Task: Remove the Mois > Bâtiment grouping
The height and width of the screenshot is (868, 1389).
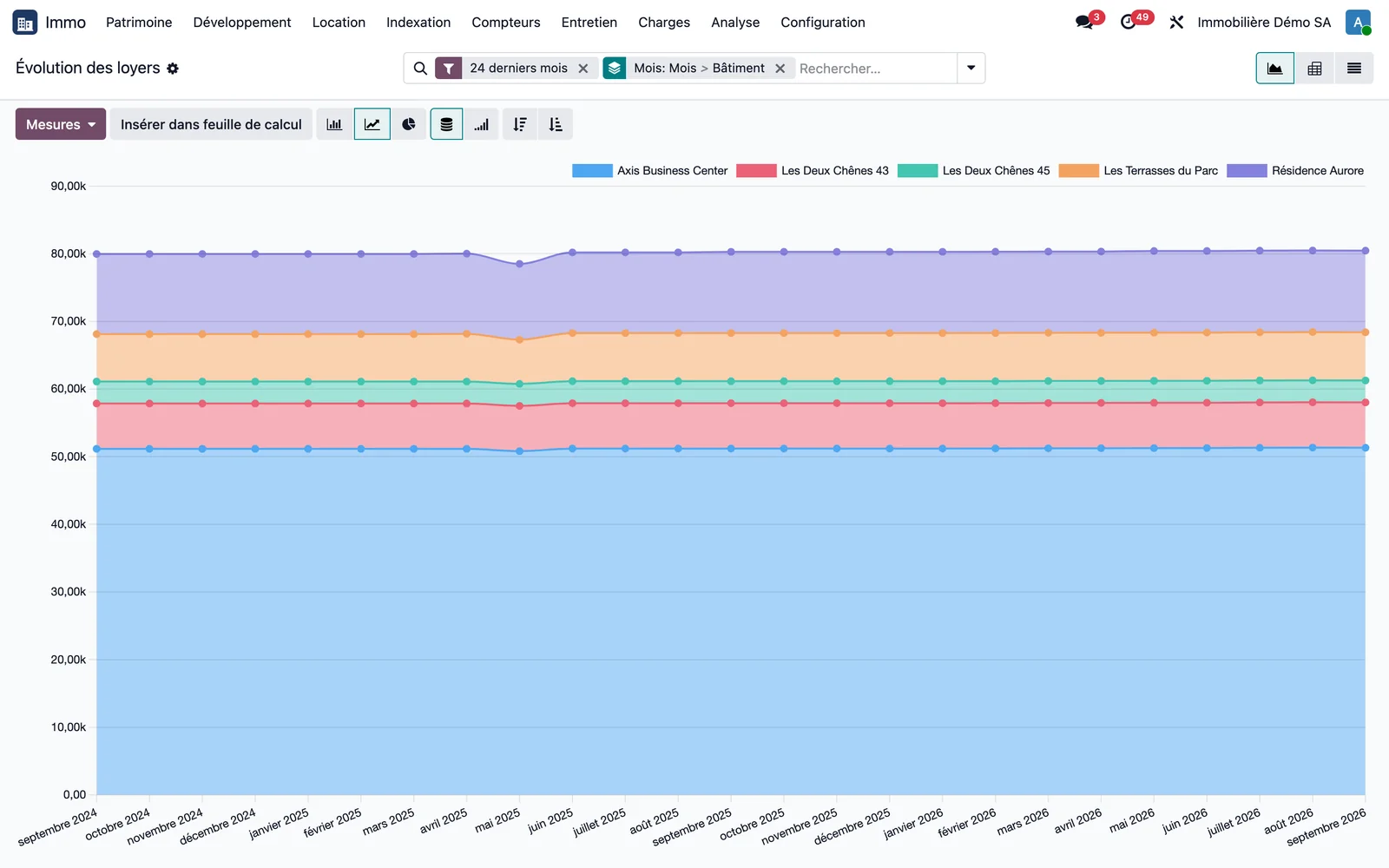Action: [x=780, y=69]
